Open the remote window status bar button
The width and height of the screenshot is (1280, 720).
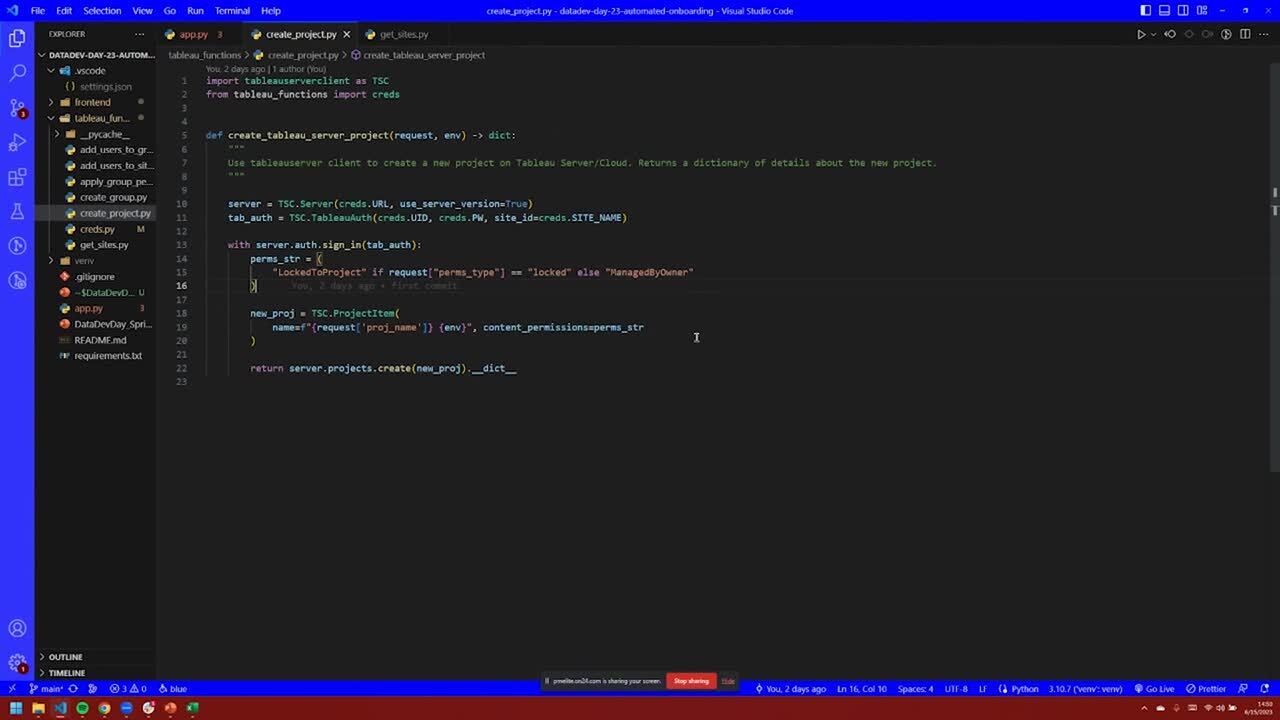tap(11, 688)
